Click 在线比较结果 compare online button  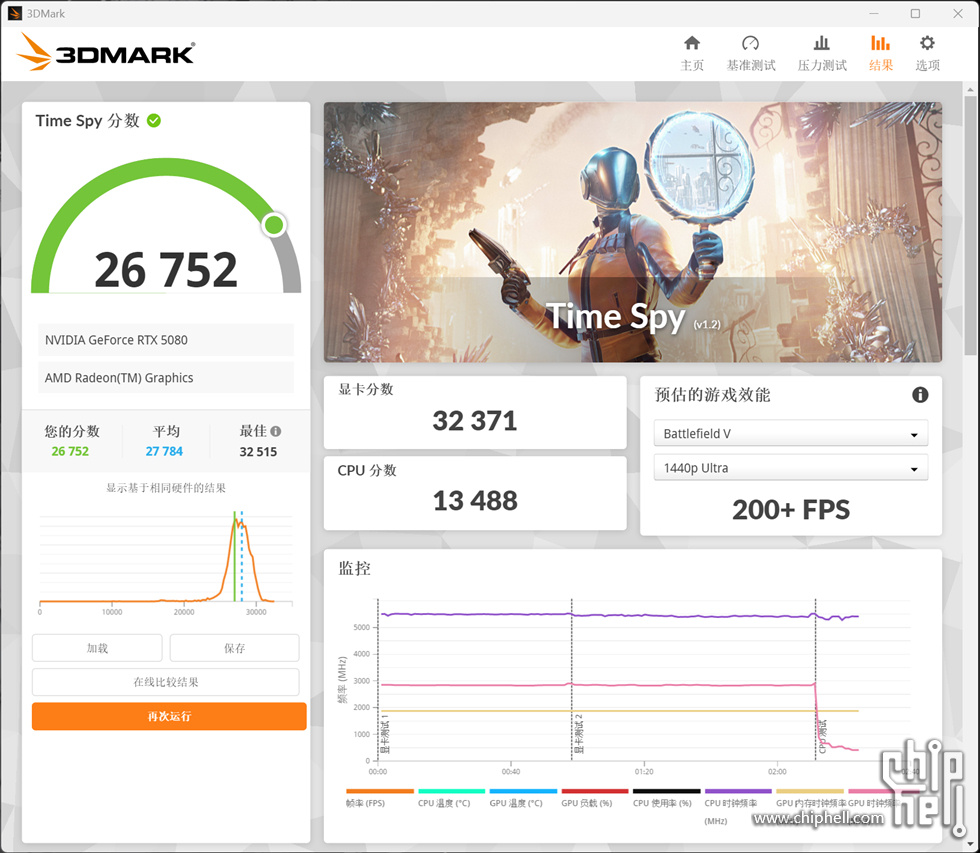coord(166,682)
